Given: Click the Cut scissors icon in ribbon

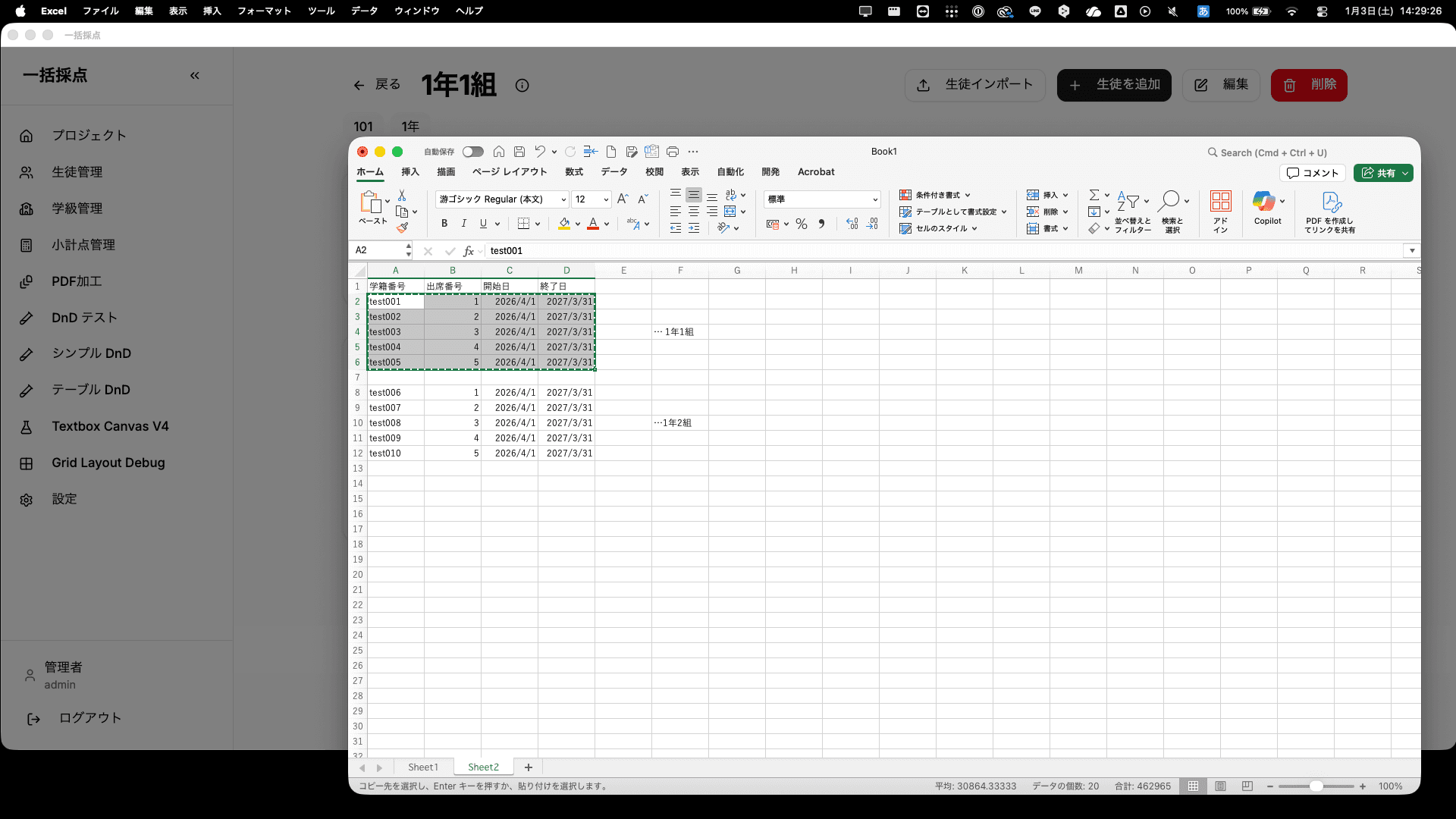Looking at the screenshot, I should tap(402, 196).
